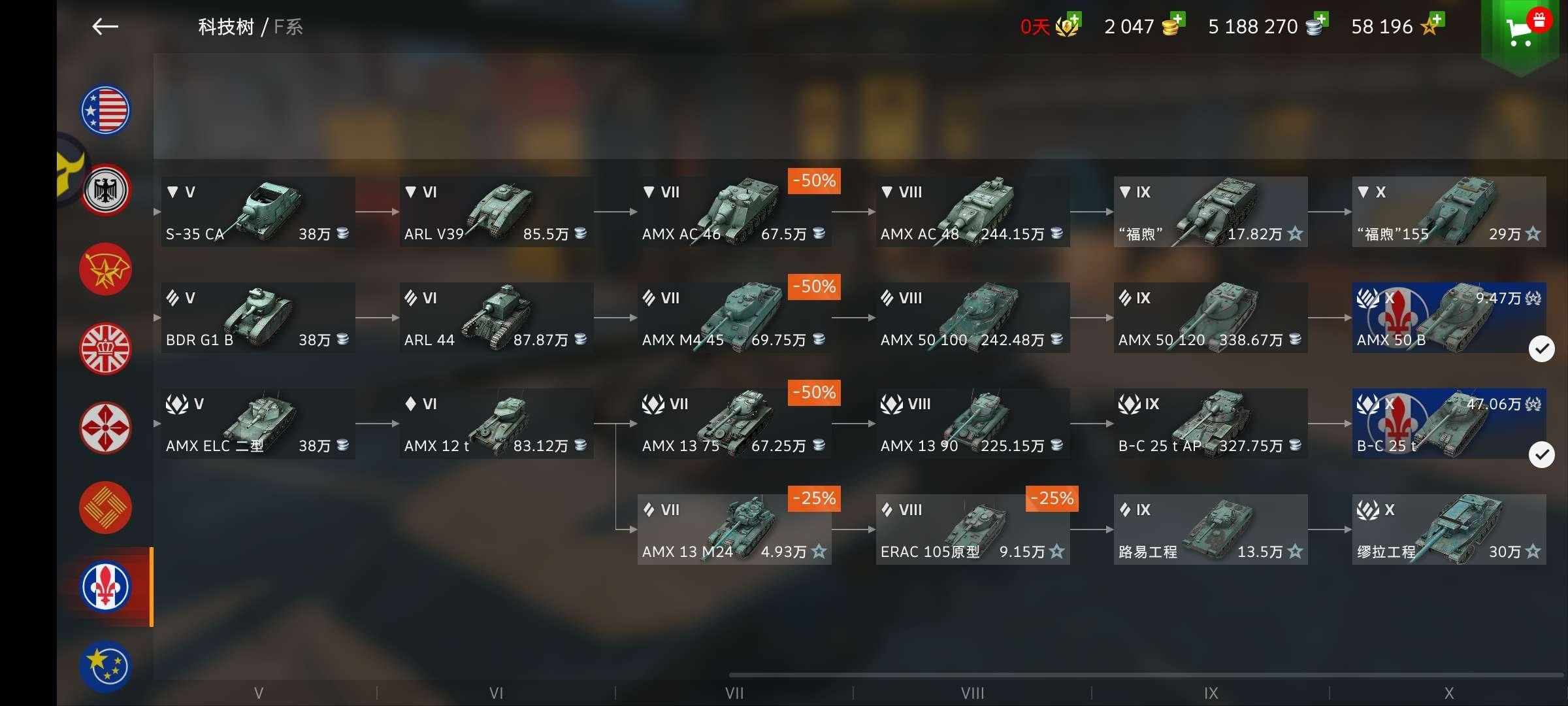Select the Britain crown nation icon
Screen dimensions: 1568x706
tap(105, 348)
